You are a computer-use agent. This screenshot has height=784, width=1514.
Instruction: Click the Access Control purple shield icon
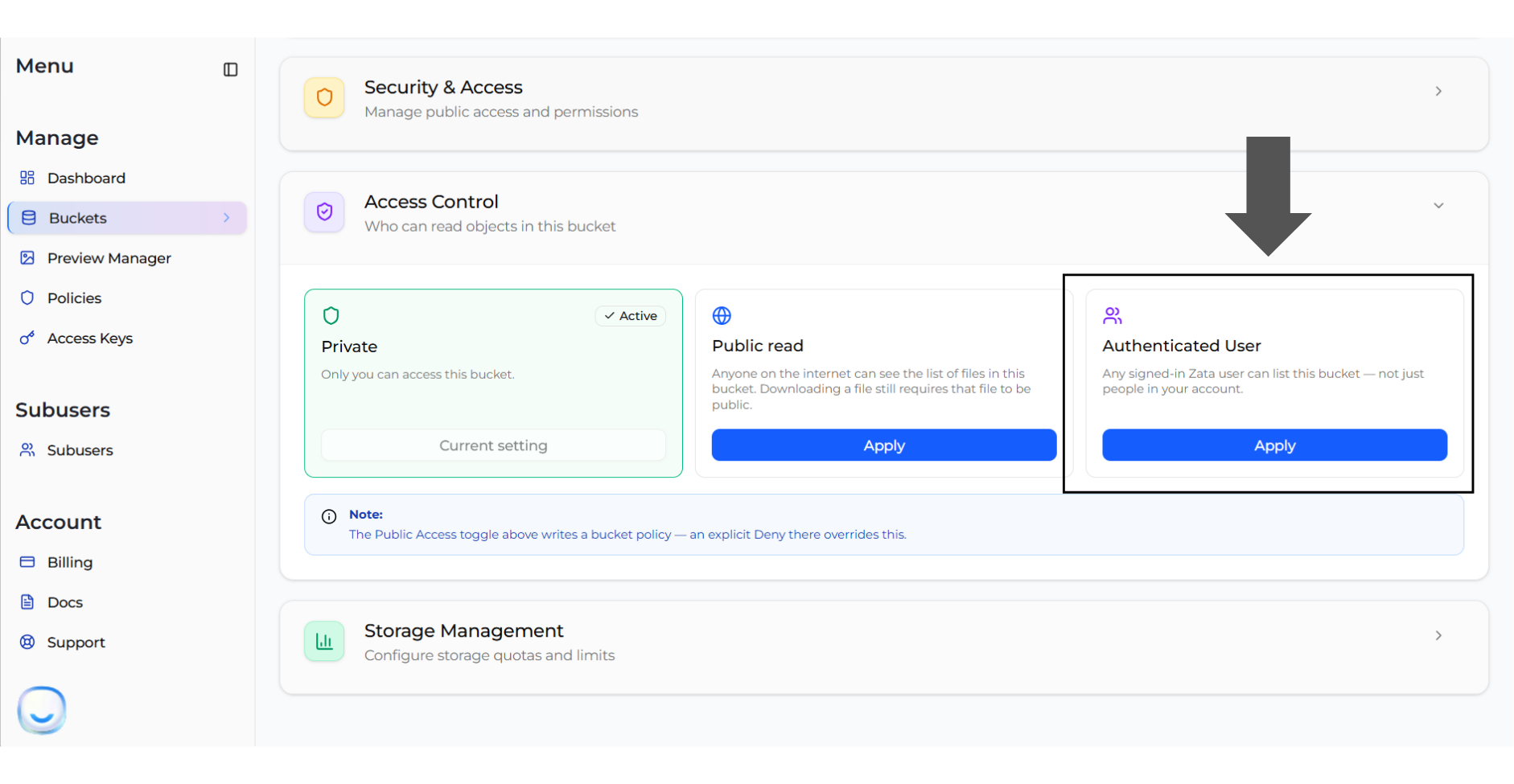click(324, 212)
